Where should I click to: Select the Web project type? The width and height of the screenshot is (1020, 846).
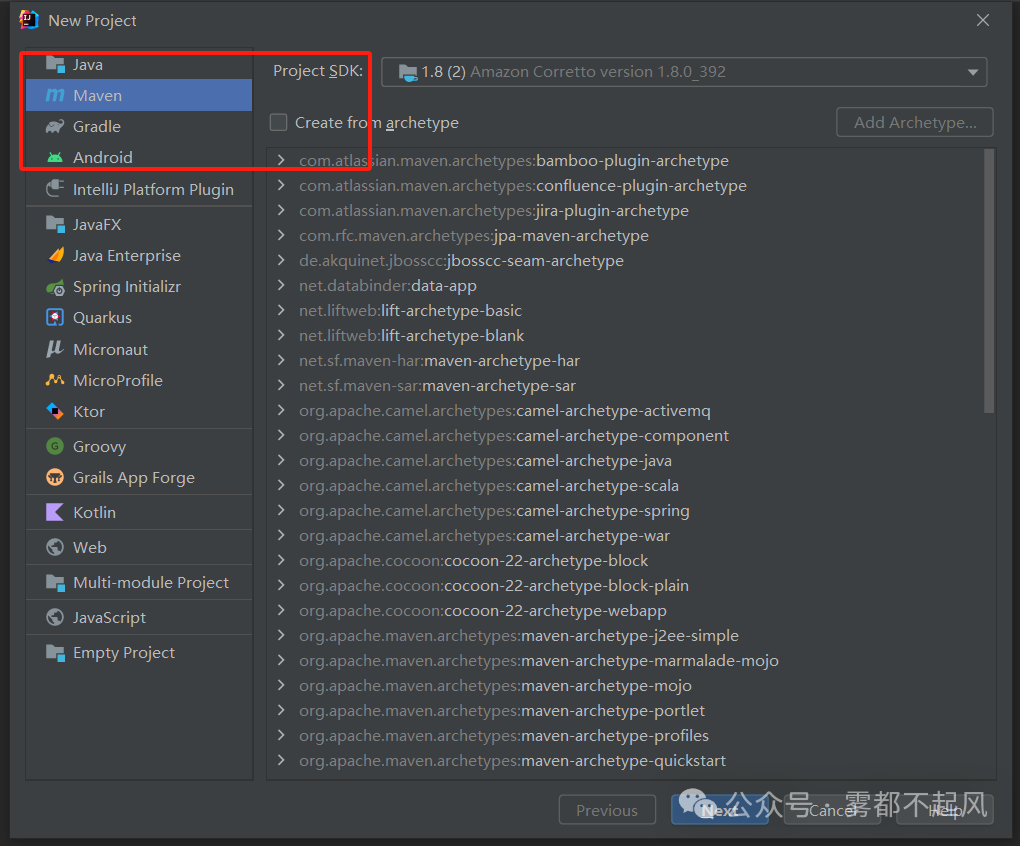[x=90, y=547]
